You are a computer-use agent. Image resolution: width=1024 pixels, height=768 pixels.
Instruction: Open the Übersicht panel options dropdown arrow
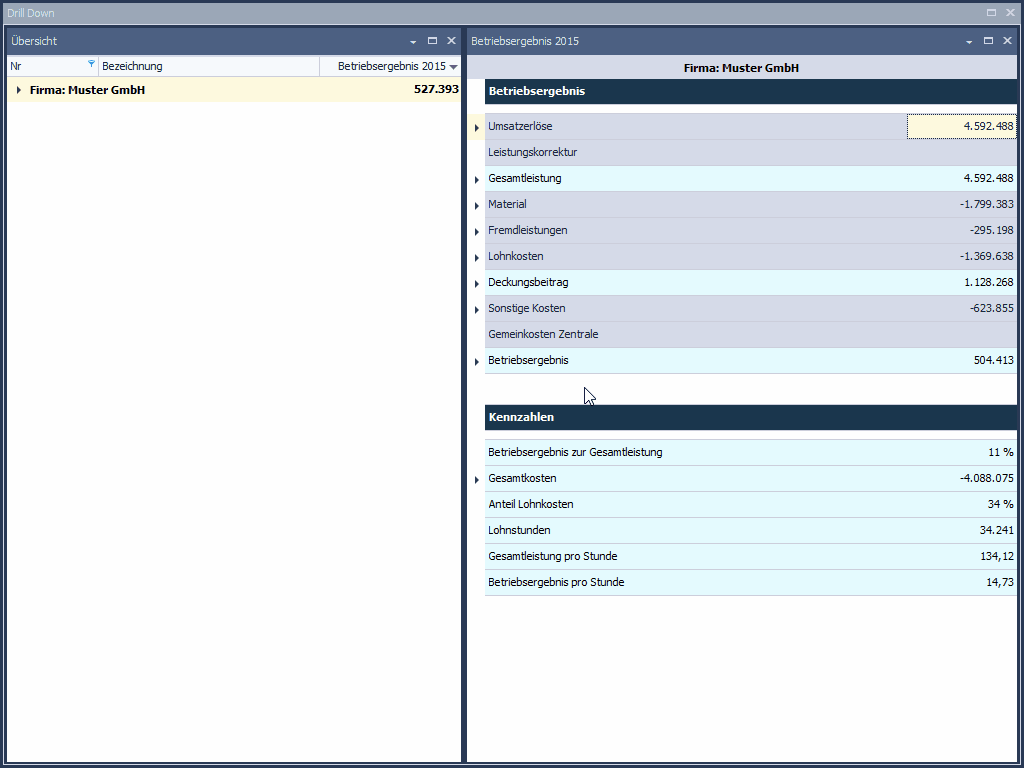pos(413,42)
